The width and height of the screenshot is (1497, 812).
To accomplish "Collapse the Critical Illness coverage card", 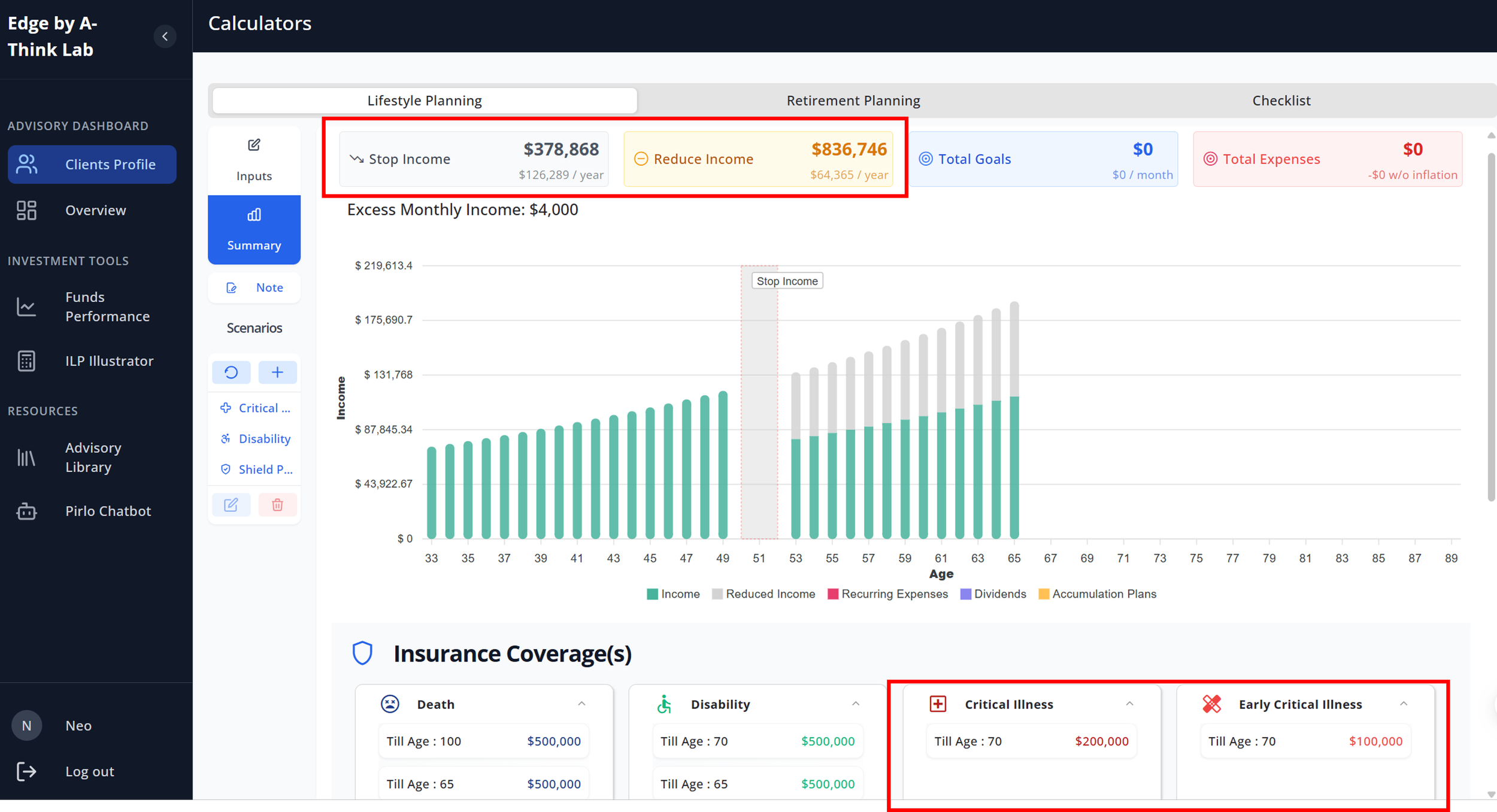I will [1129, 704].
